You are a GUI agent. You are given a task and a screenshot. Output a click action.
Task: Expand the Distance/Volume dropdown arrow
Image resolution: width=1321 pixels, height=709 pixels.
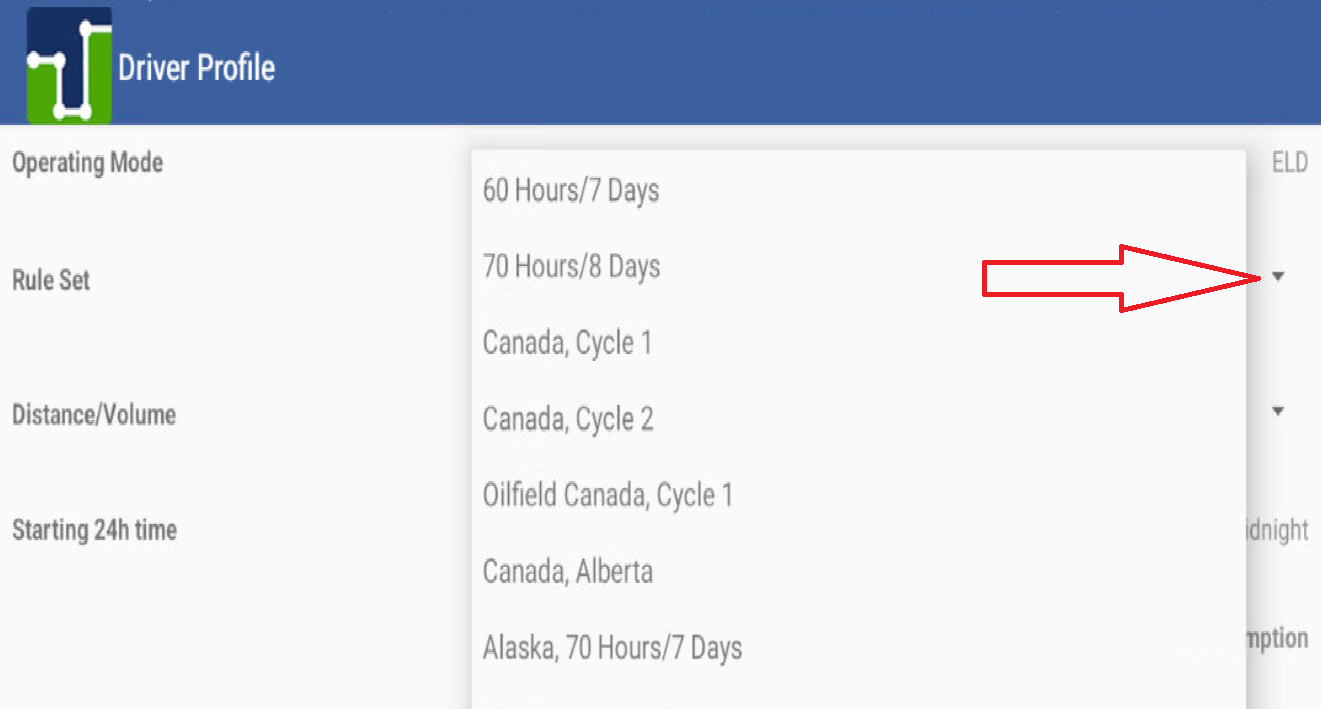(1278, 411)
